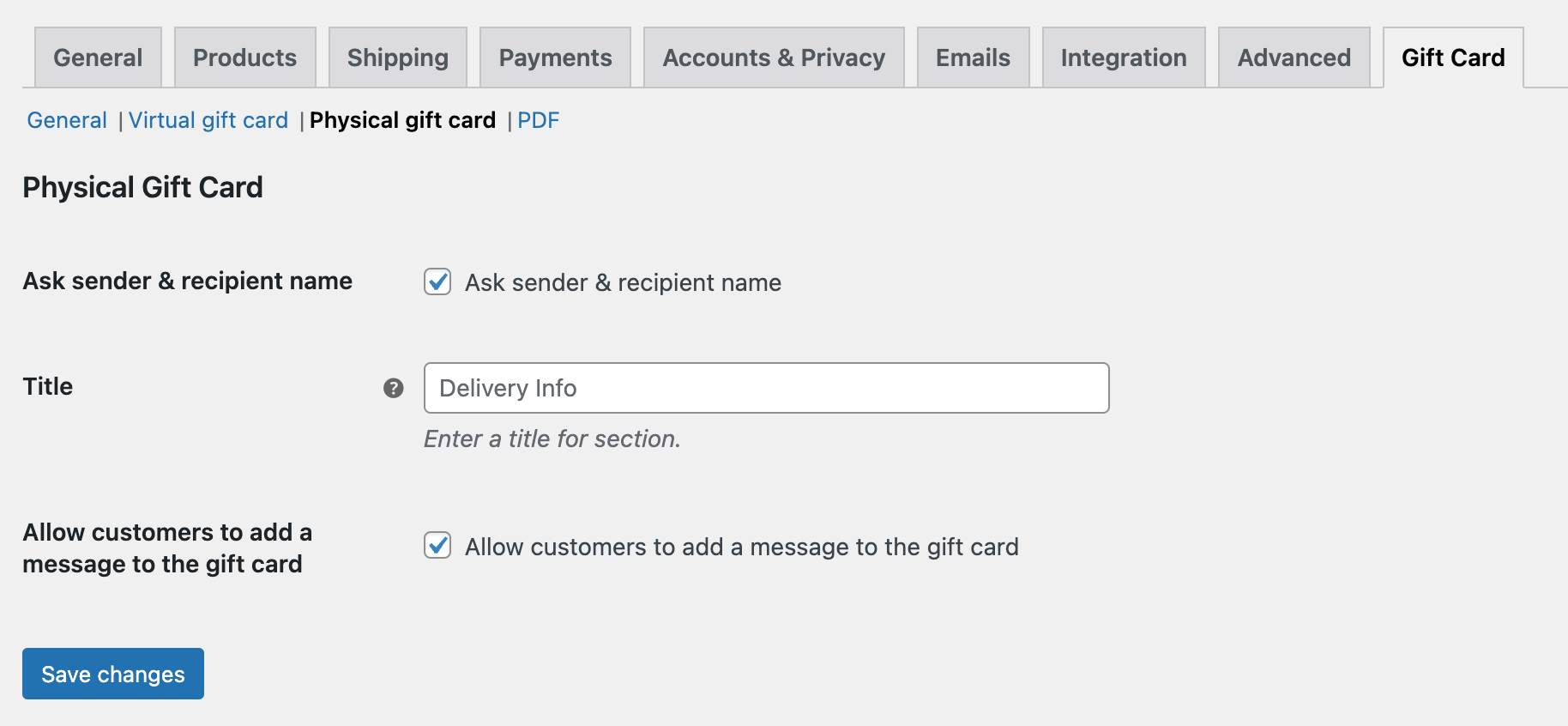Click the Title help question mark icon

(x=394, y=388)
